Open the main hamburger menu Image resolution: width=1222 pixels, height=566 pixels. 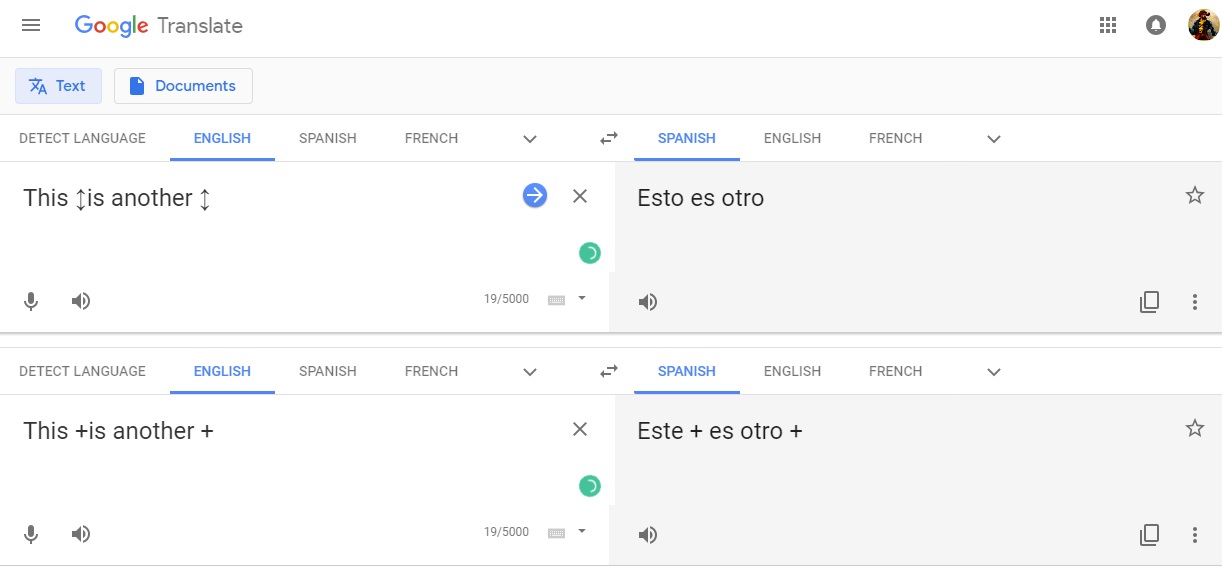tap(31, 26)
